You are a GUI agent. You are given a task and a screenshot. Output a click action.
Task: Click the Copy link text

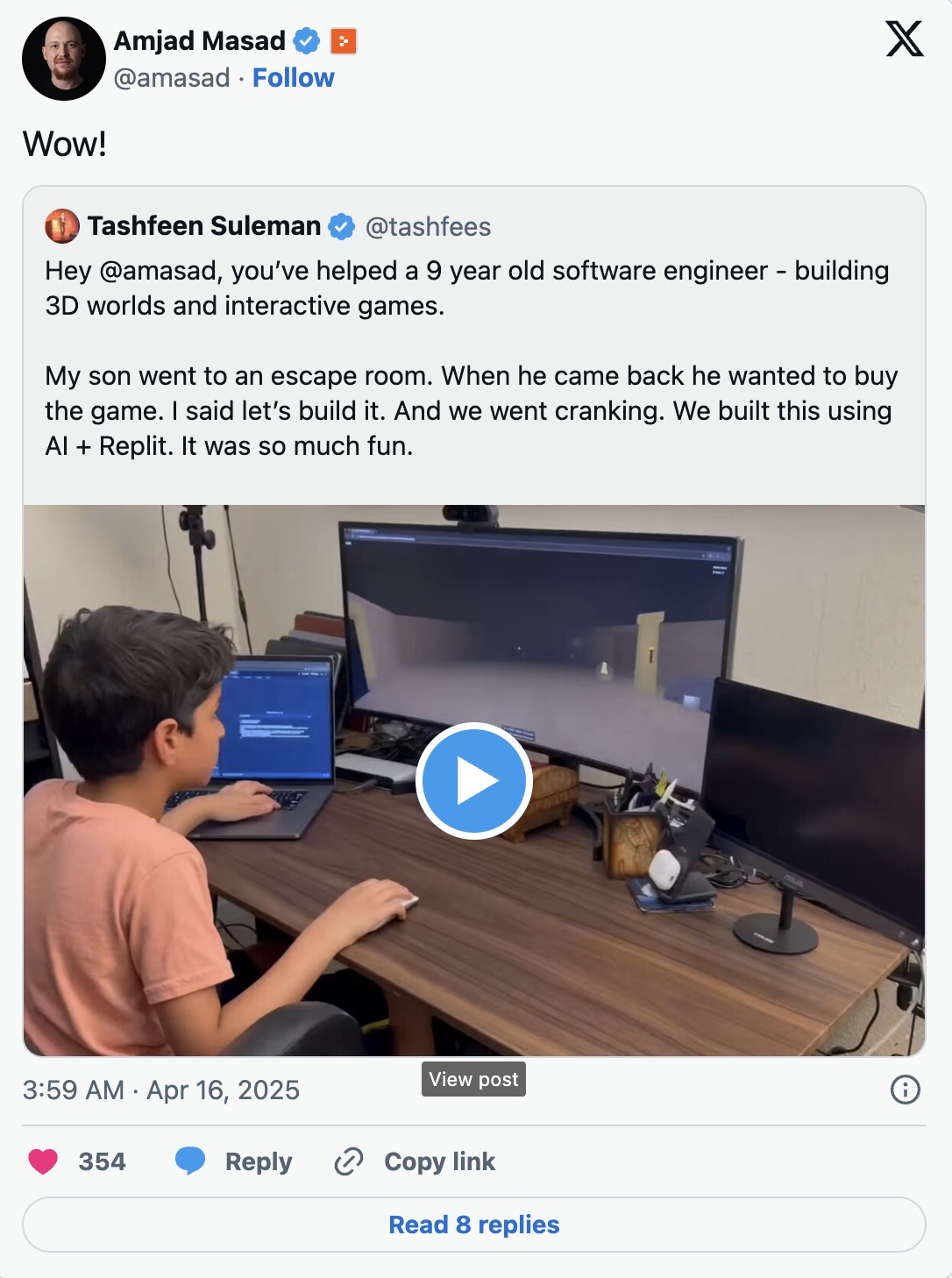(440, 1161)
